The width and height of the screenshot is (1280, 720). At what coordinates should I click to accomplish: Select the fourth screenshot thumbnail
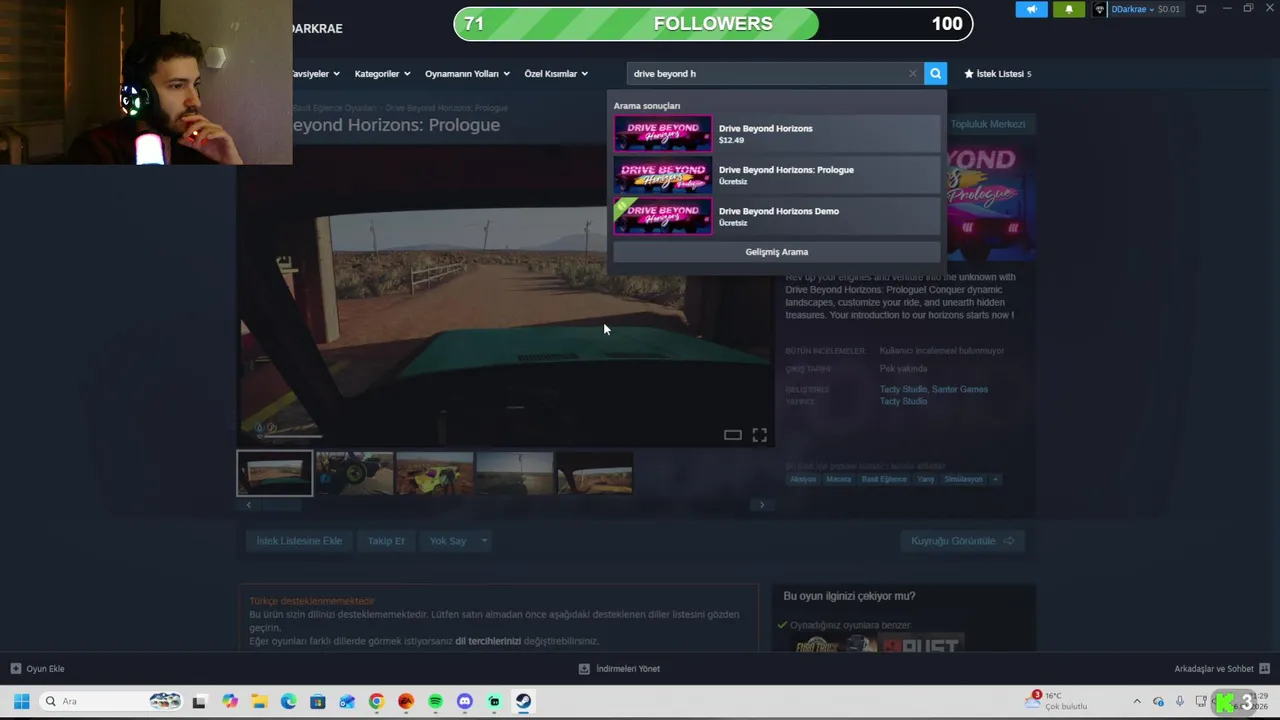click(514, 473)
